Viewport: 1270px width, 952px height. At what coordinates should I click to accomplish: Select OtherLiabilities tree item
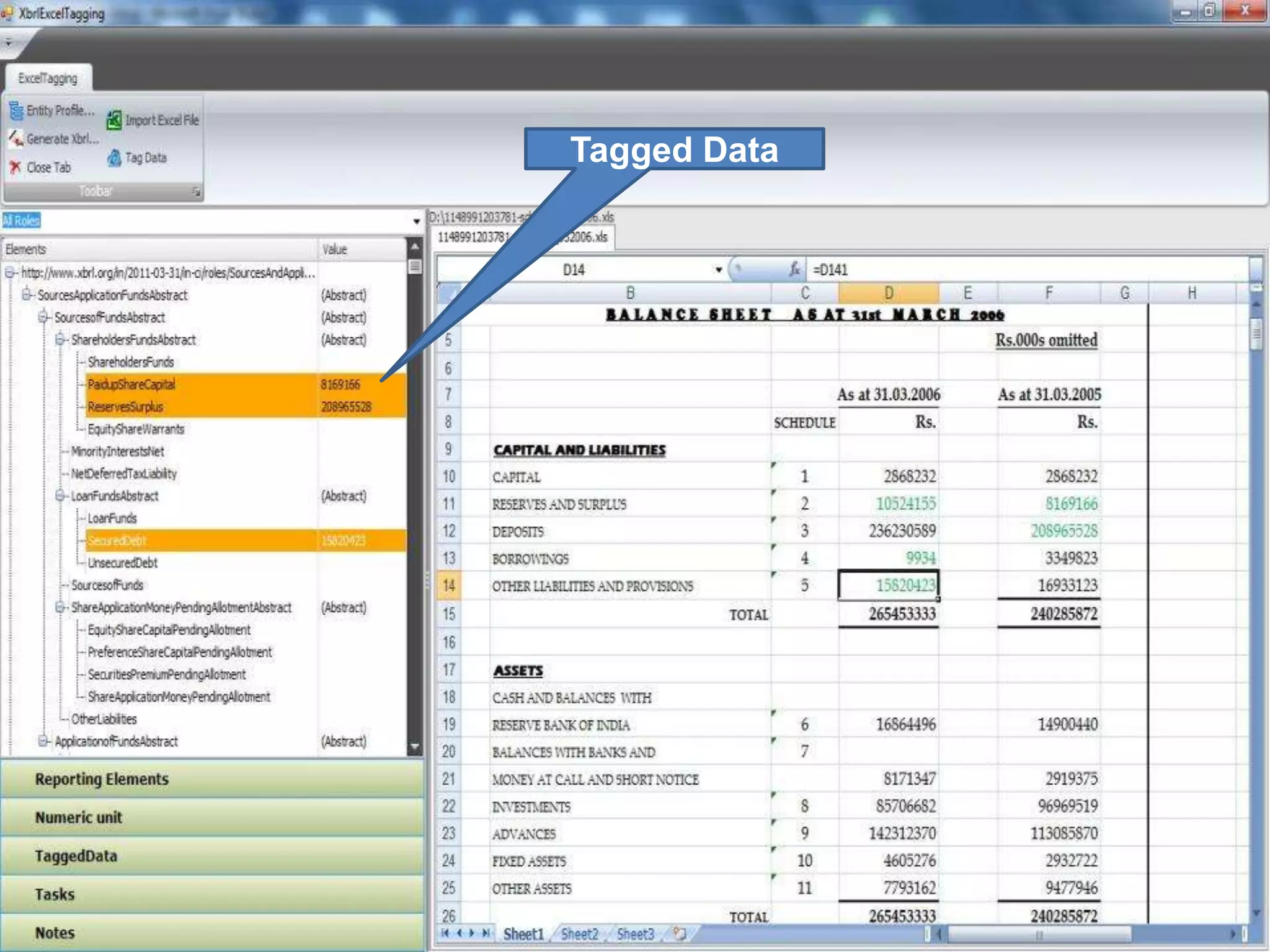pyautogui.click(x=104, y=719)
